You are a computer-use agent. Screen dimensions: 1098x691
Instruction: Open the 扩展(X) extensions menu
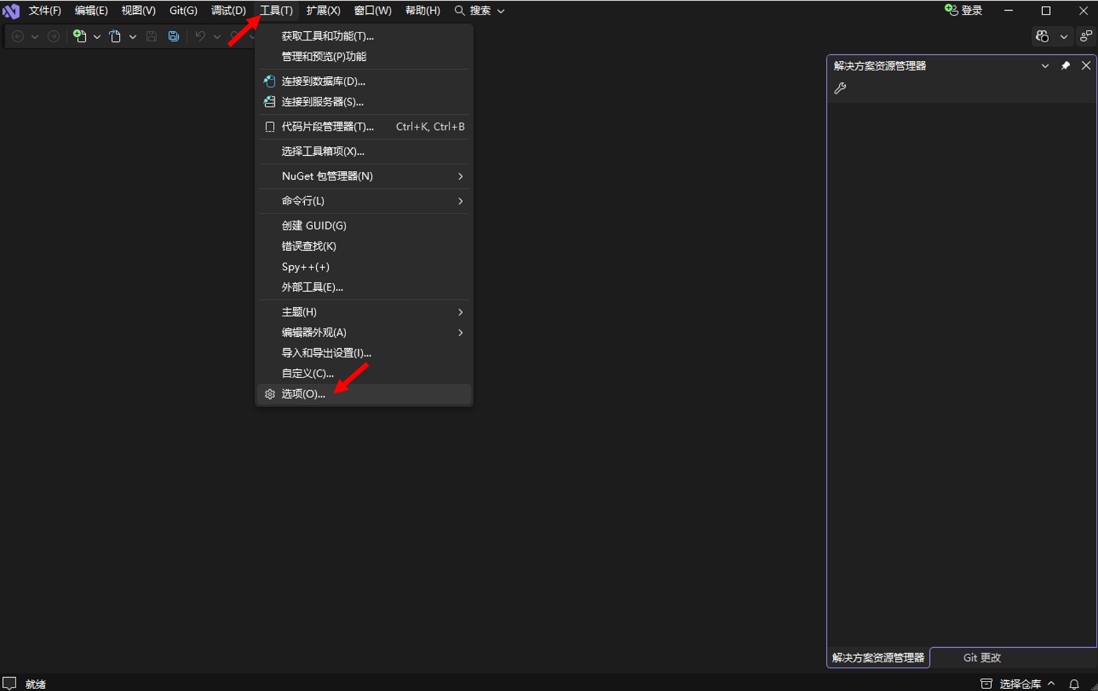(323, 11)
